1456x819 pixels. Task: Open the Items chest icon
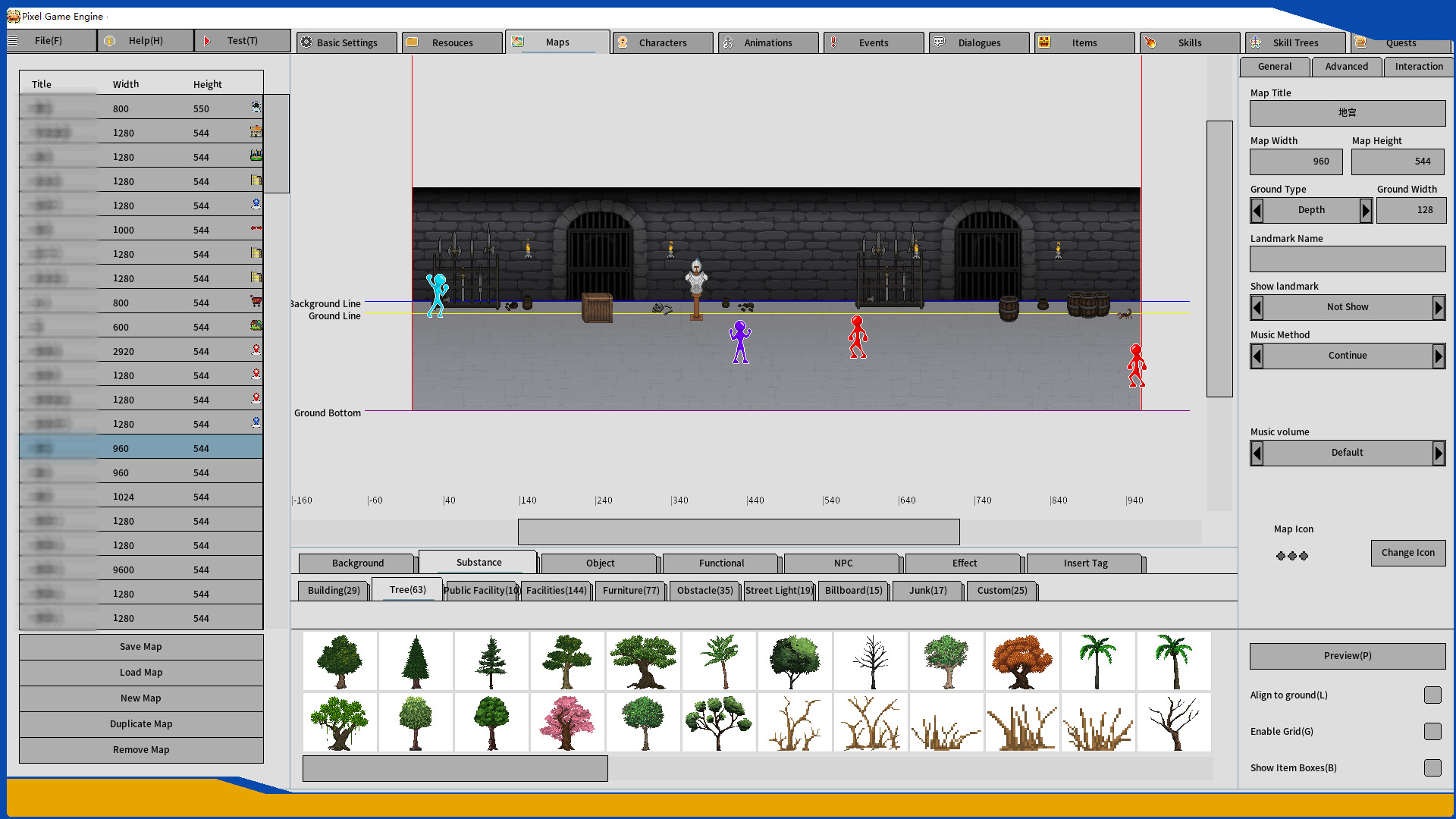pos(1045,42)
